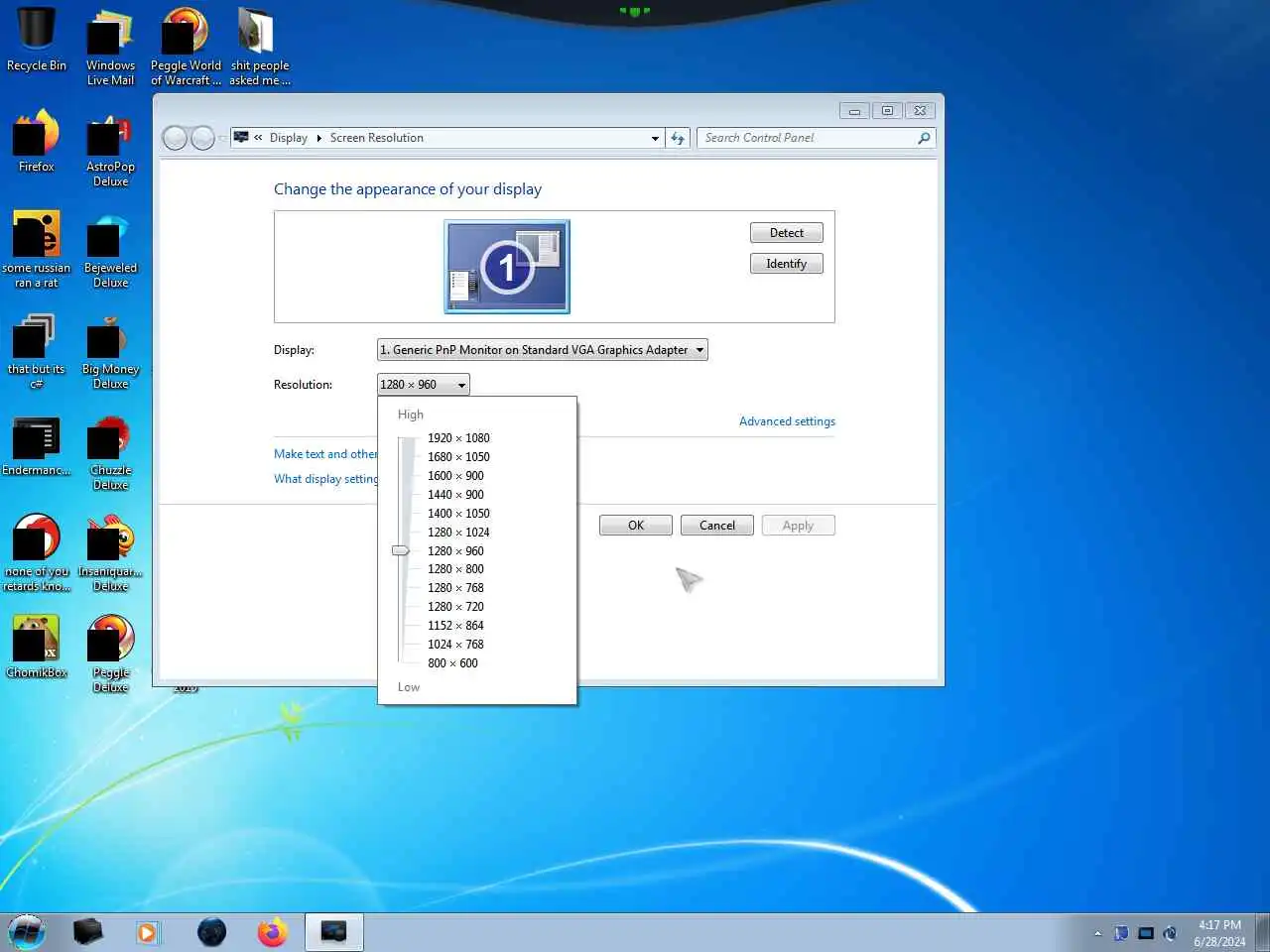Click the Screen Resolution breadcrumb
The height and width of the screenshot is (952, 1270).
click(x=376, y=138)
